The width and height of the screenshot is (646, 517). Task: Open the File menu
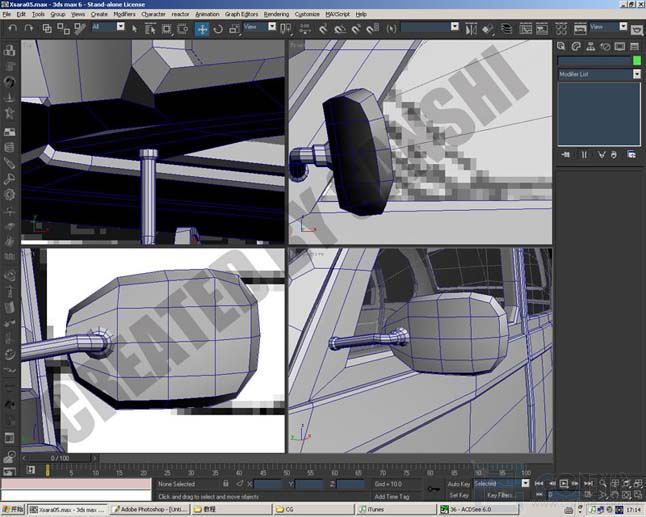tap(7, 14)
